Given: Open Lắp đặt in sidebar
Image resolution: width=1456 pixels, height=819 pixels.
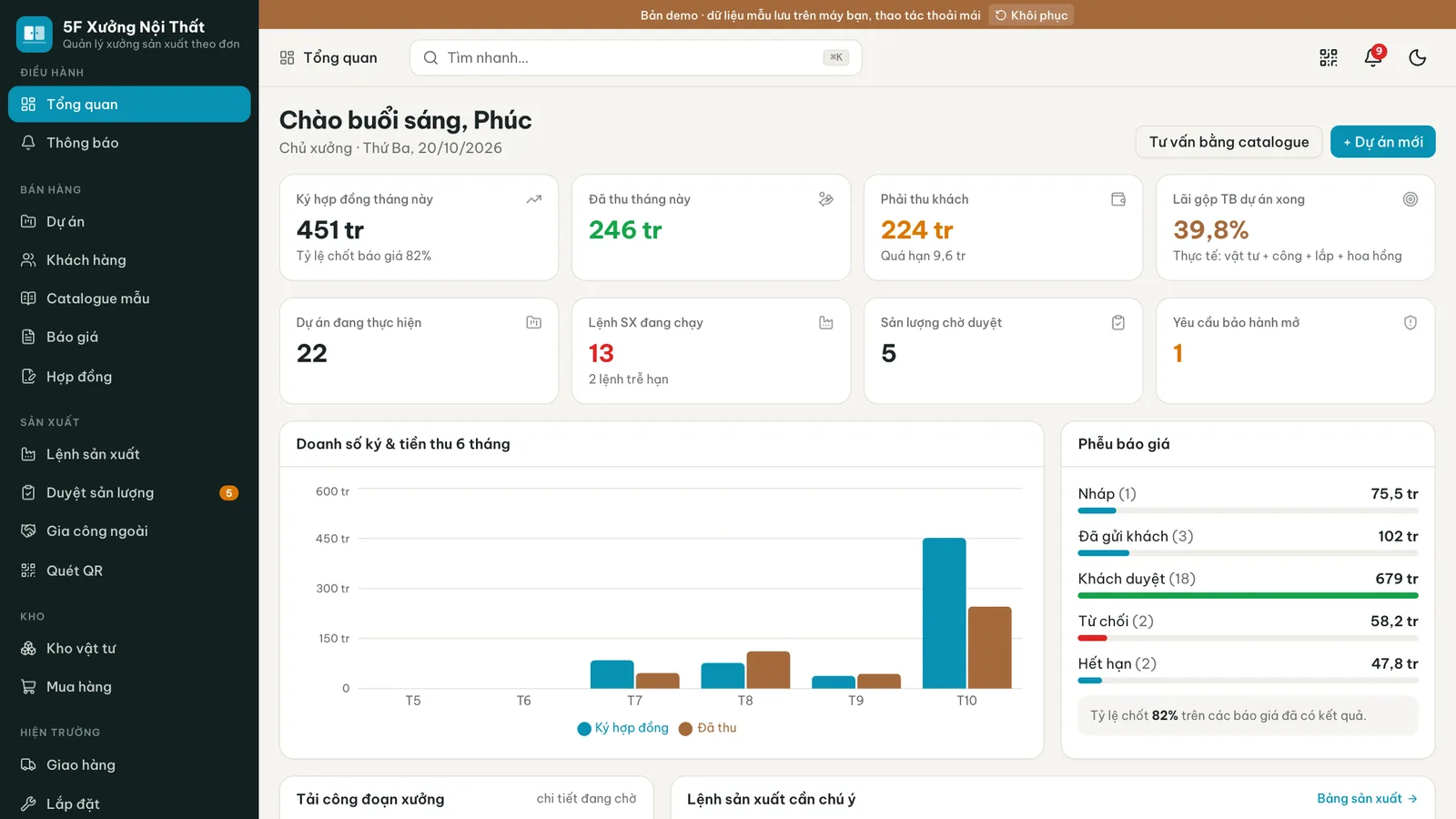Looking at the screenshot, I should [129, 804].
